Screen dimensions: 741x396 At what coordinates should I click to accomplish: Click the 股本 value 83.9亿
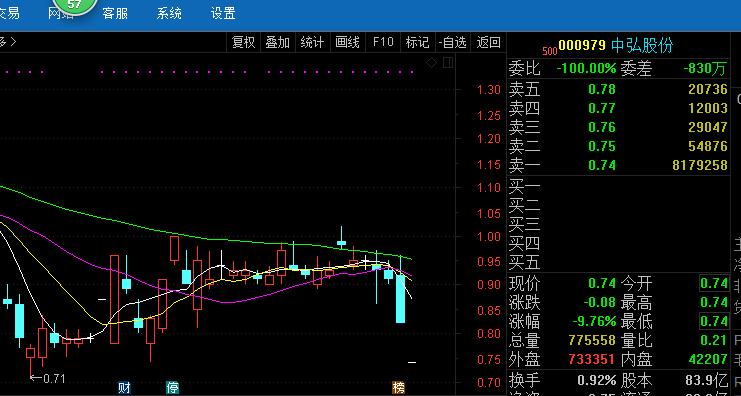click(x=707, y=380)
